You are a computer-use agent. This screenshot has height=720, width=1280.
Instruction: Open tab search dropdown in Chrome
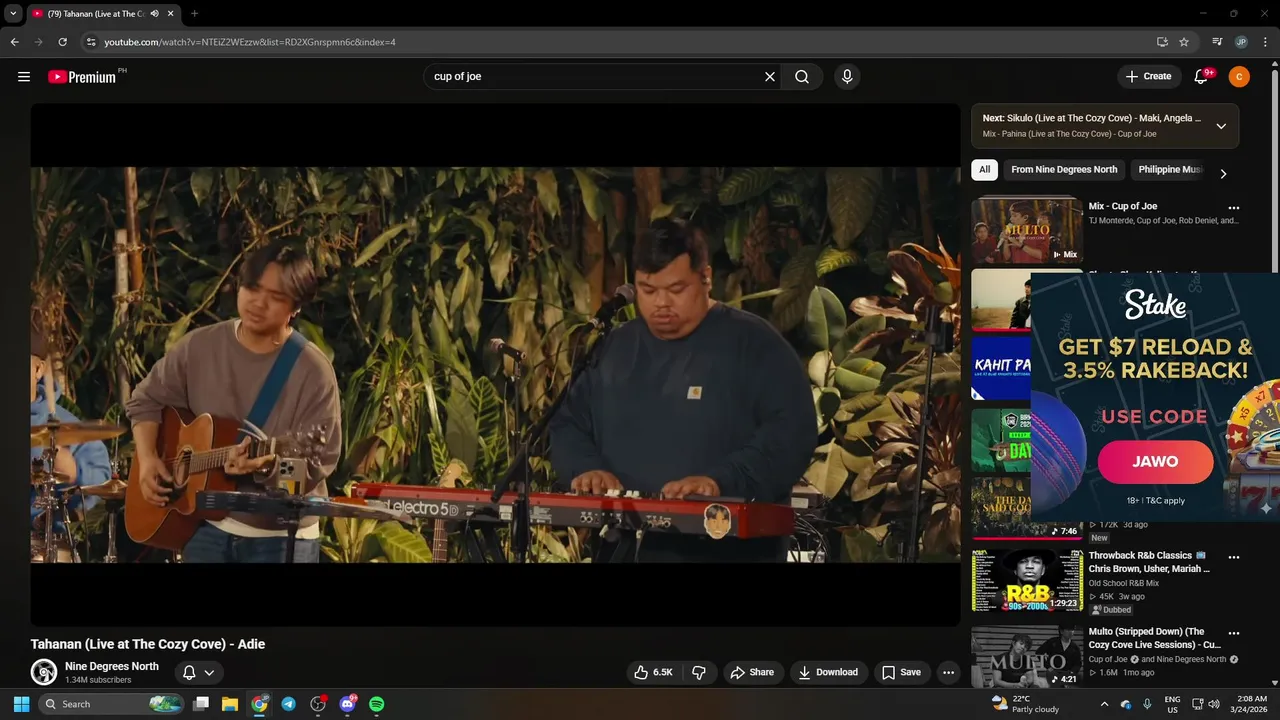click(x=13, y=14)
